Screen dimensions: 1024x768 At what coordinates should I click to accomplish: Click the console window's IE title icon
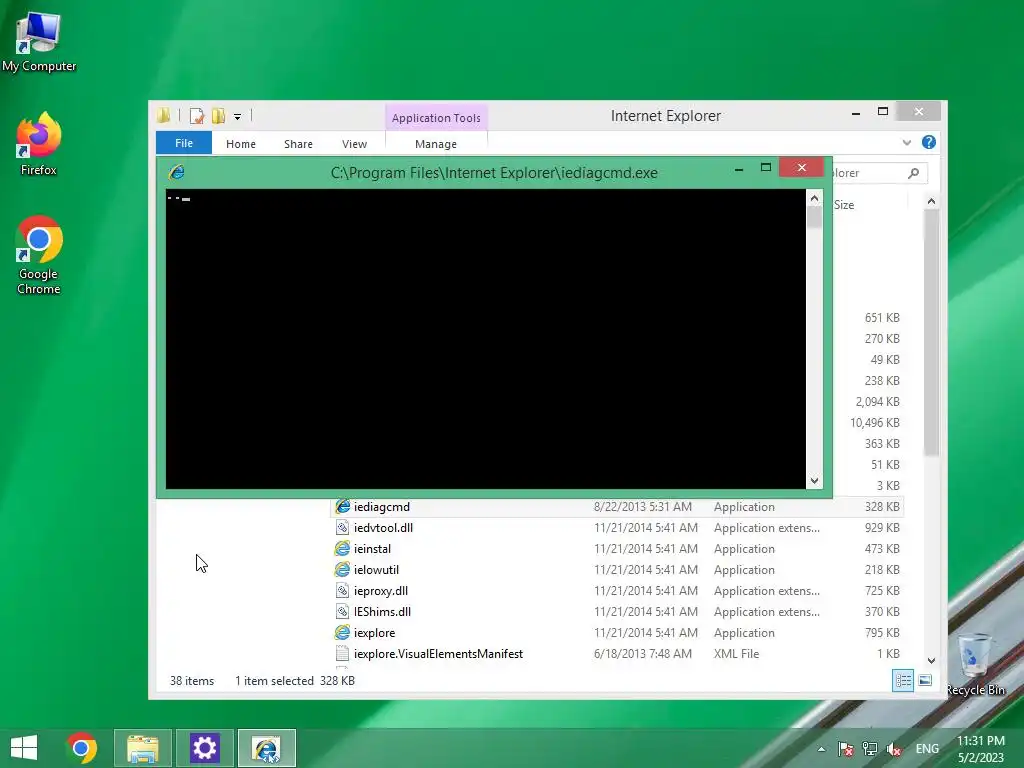coord(176,172)
